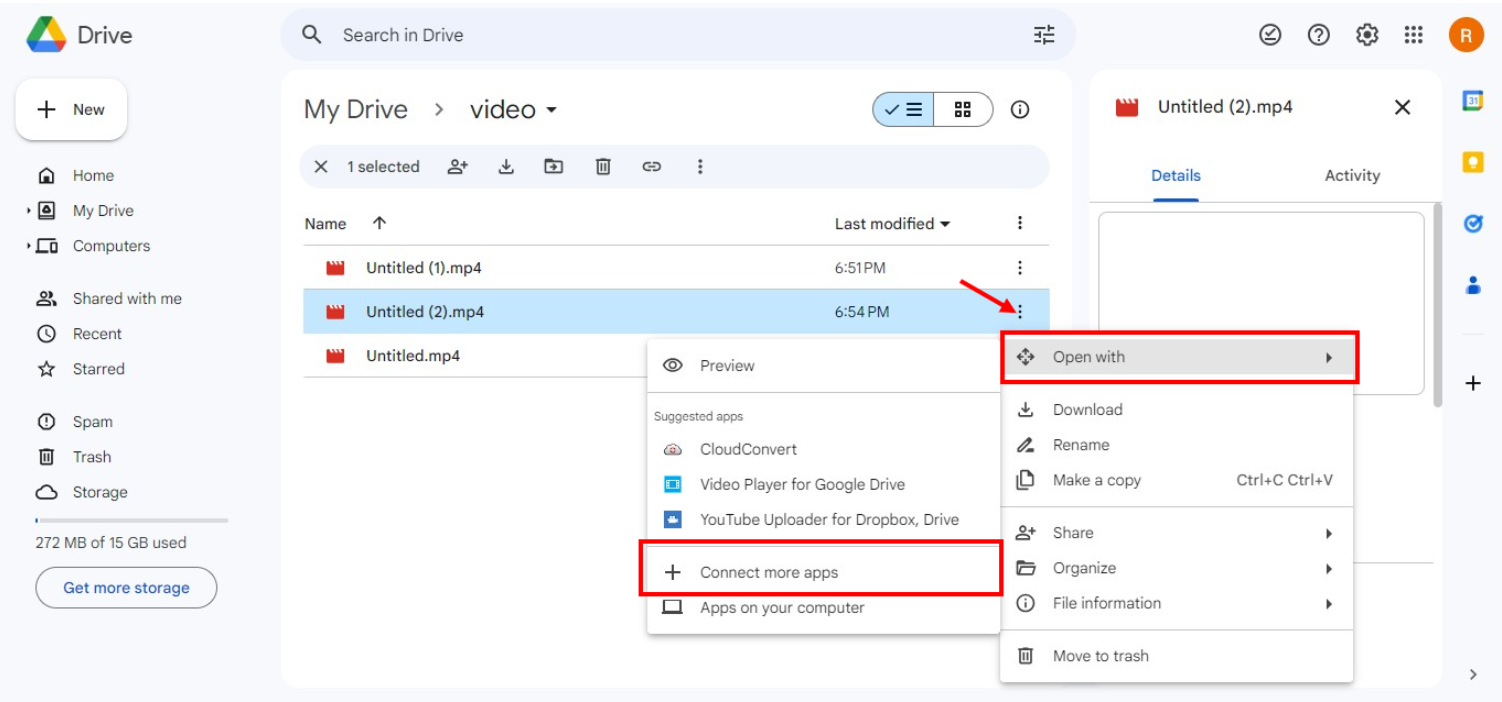The height and width of the screenshot is (702, 1502).
Task: Expand My Drive tree arrow in sidebar
Action: point(28,211)
